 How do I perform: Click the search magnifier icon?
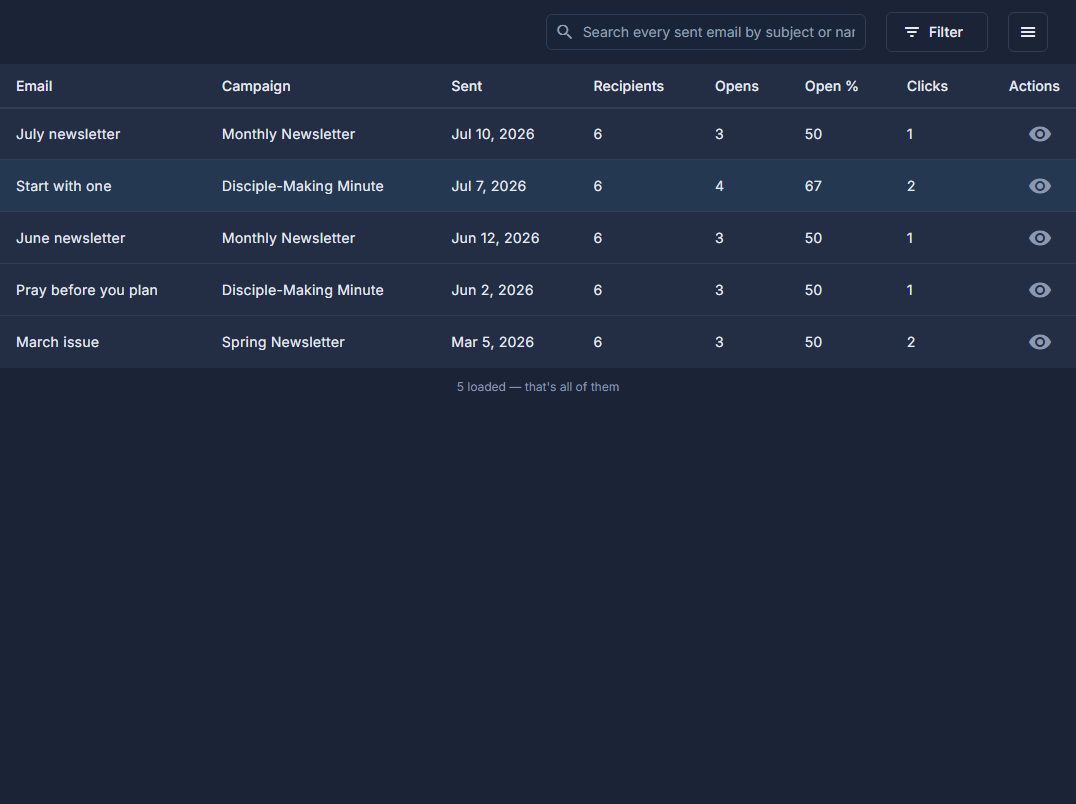(x=564, y=32)
